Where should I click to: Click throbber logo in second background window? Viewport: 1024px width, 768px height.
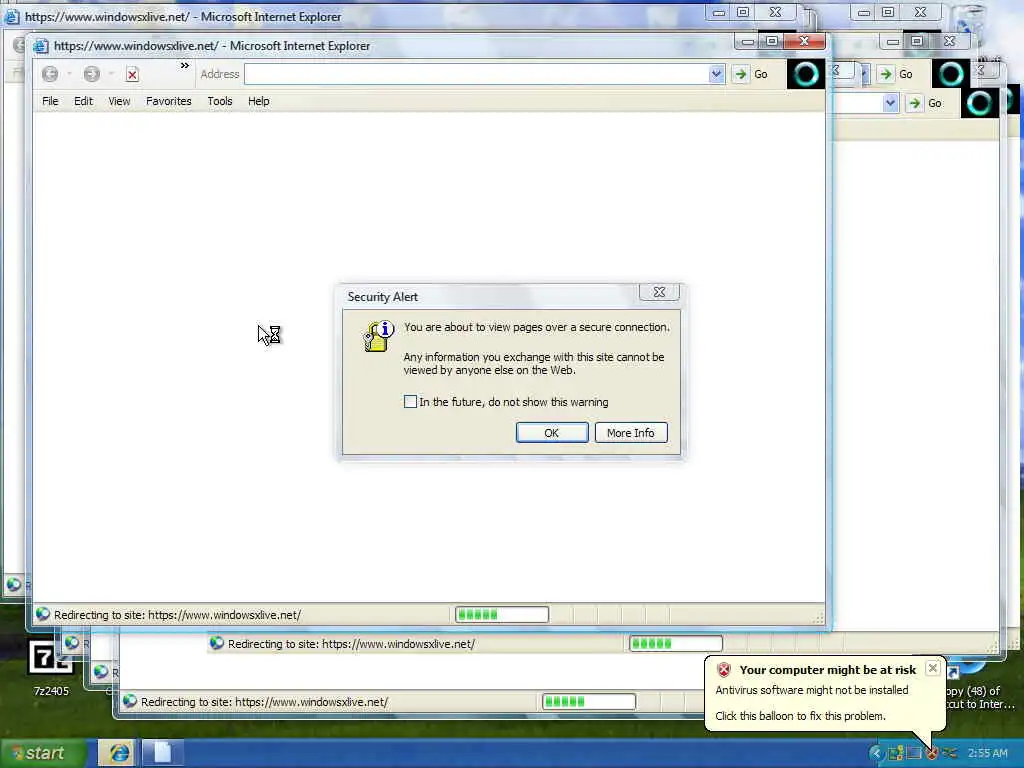(x=951, y=74)
